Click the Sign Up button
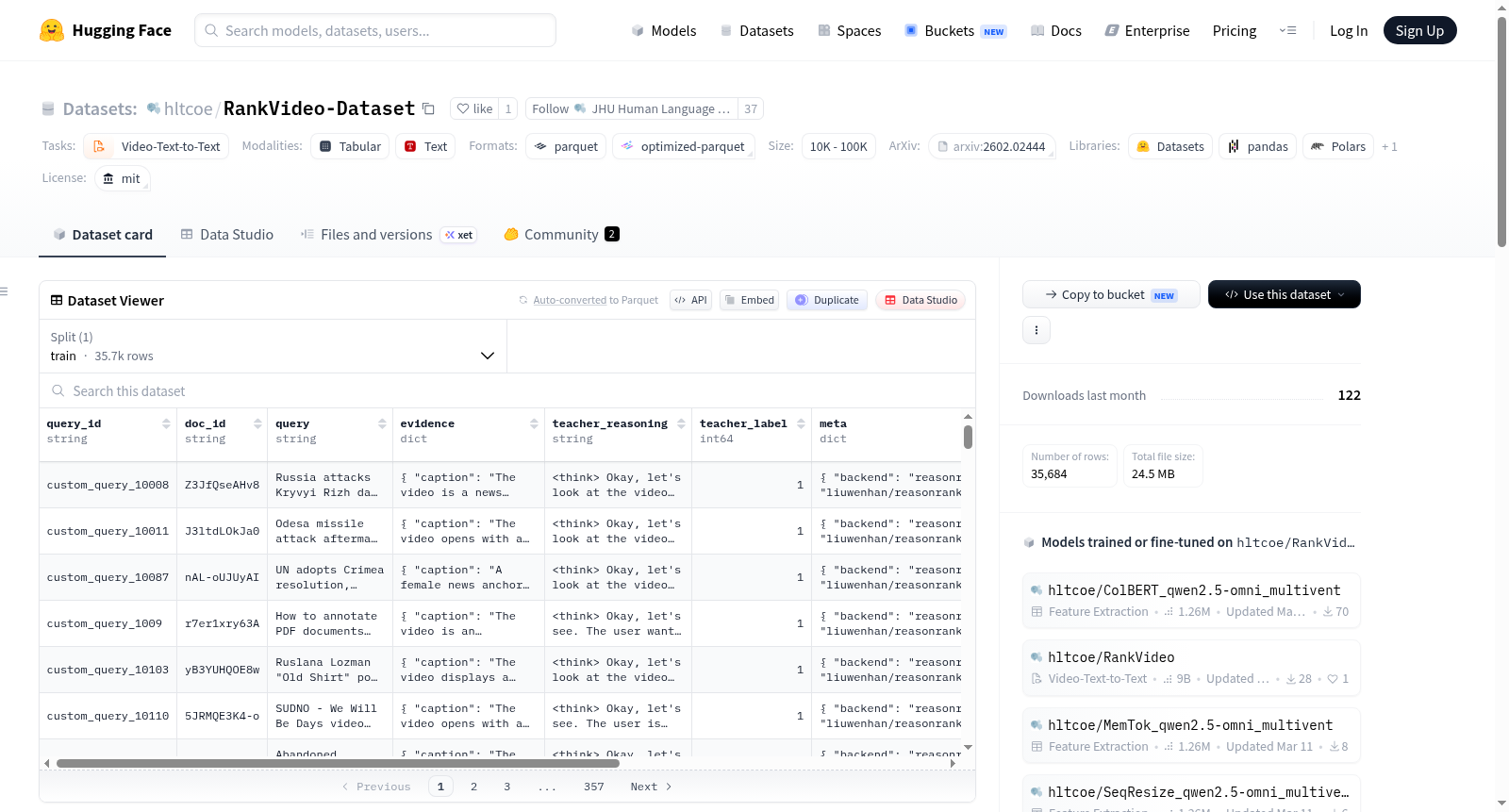The width and height of the screenshot is (1509, 812). click(x=1419, y=30)
